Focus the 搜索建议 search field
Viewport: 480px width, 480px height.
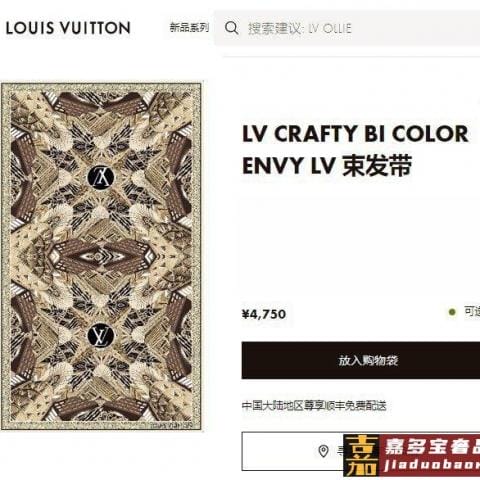pyautogui.click(x=347, y=28)
